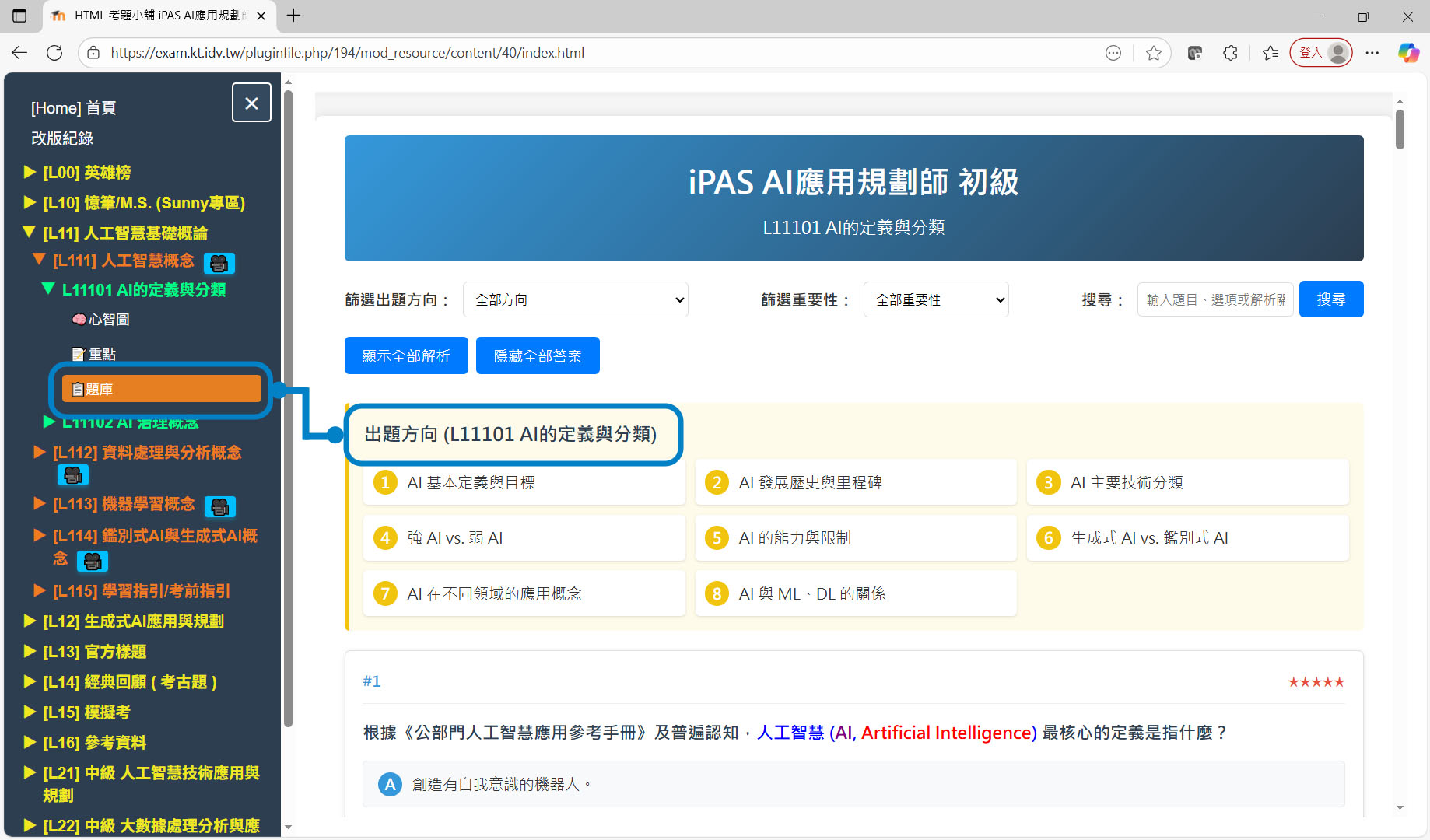Click the 隱藏全部答案 button
1430x840 pixels.
coord(537,355)
